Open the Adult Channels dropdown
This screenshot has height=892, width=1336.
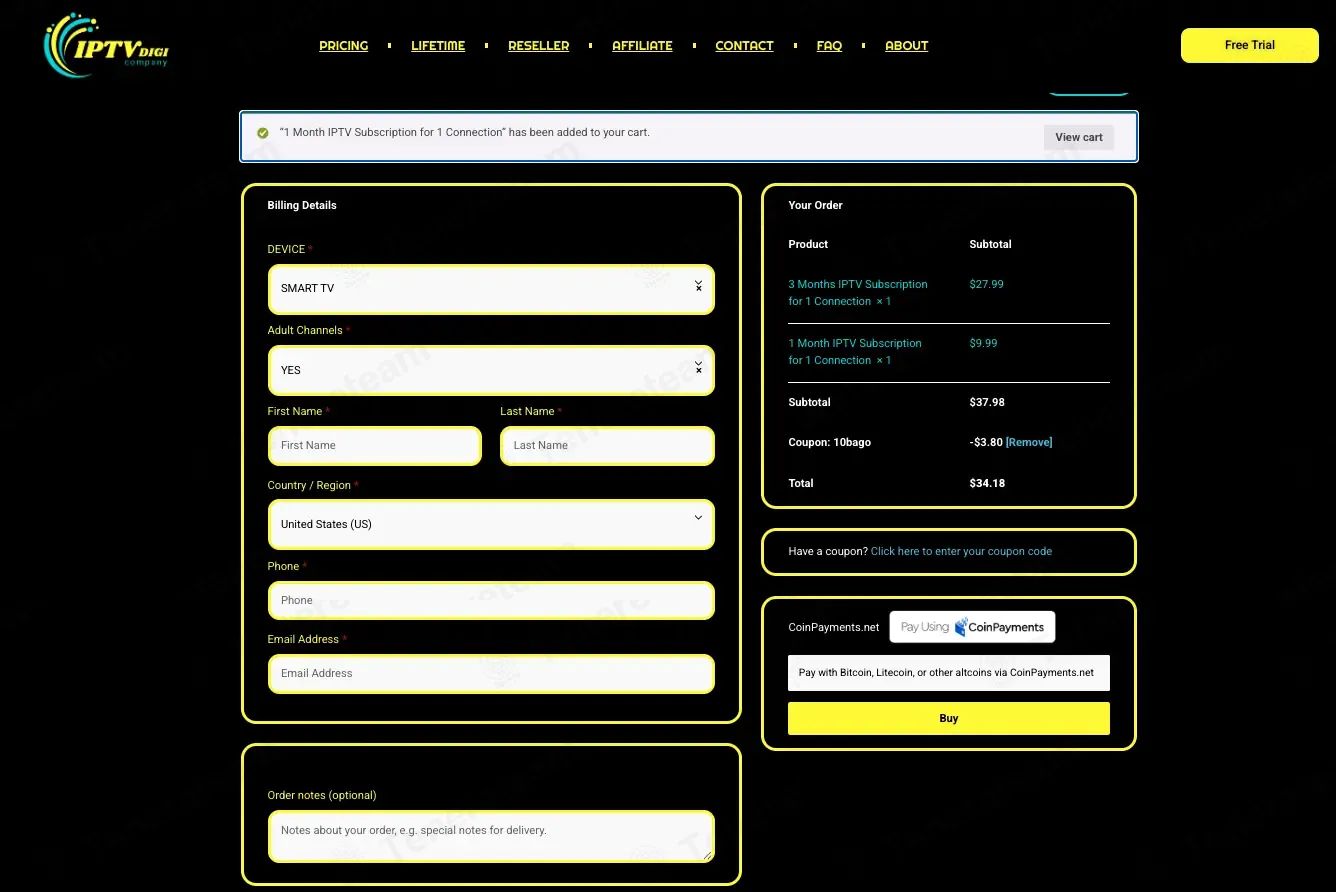(x=491, y=370)
